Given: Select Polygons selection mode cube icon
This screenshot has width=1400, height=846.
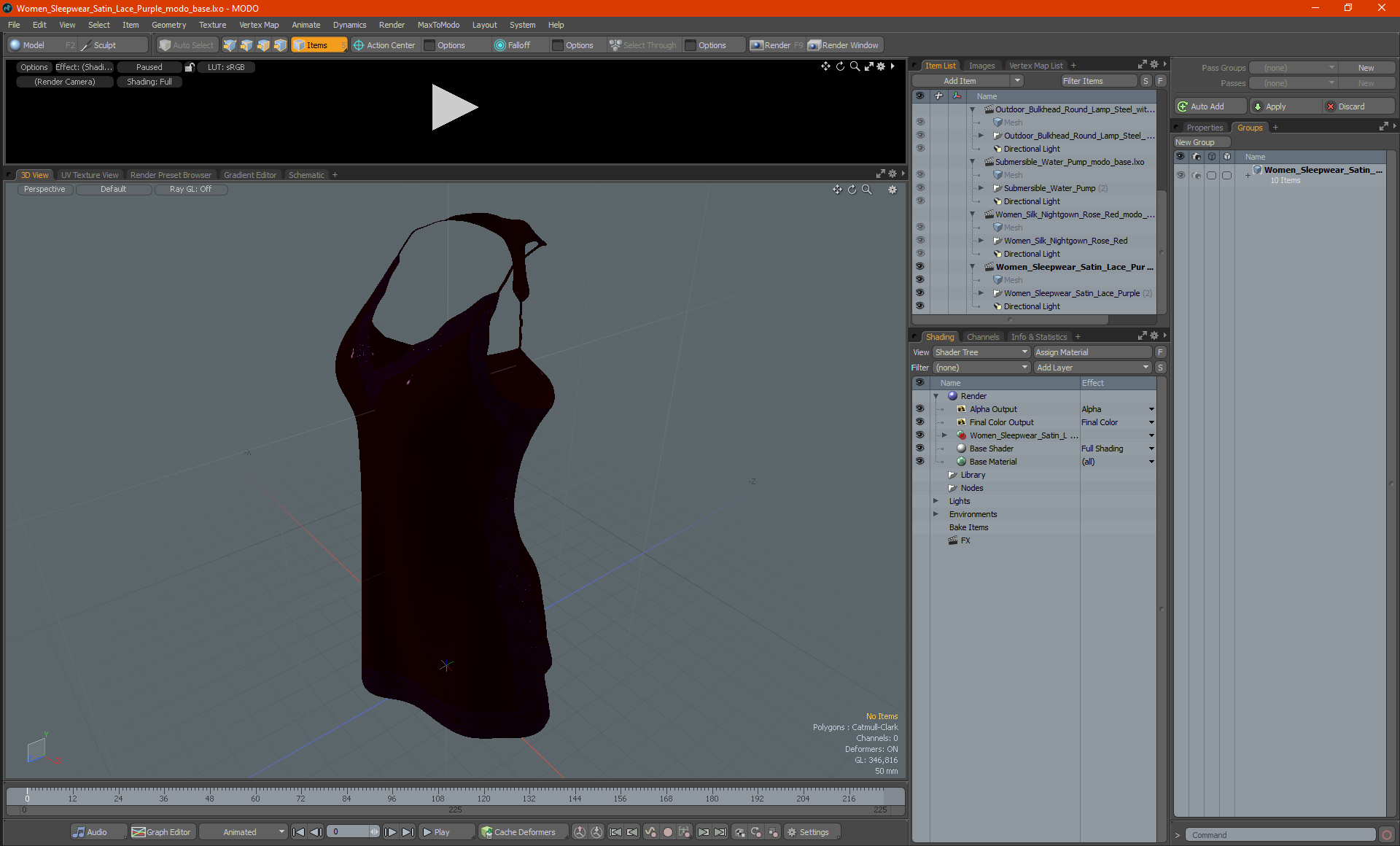Looking at the screenshot, I should pos(263,45).
